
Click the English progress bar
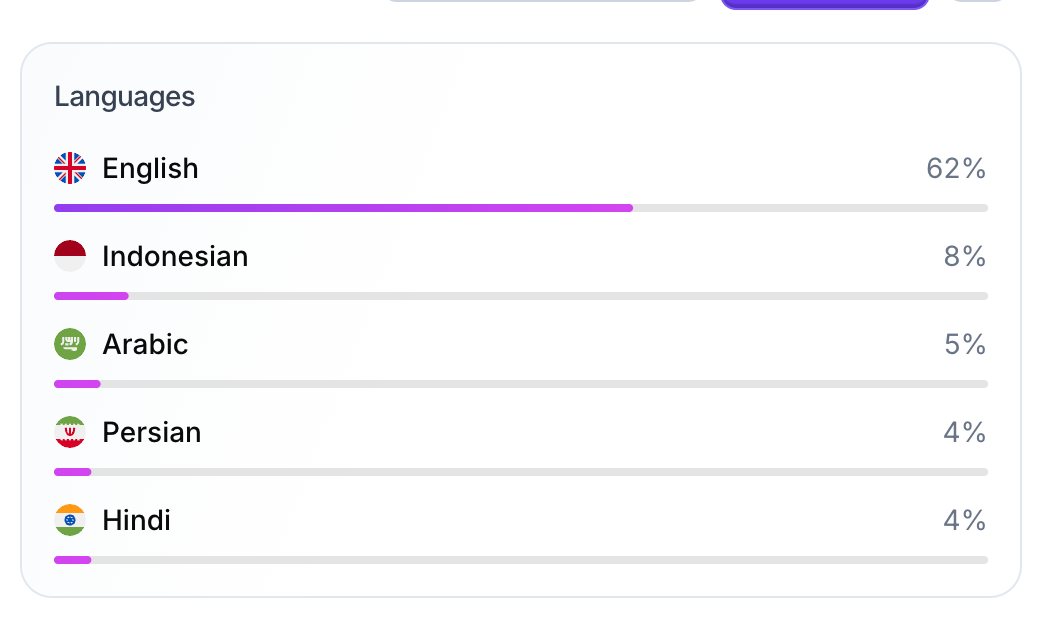521,208
